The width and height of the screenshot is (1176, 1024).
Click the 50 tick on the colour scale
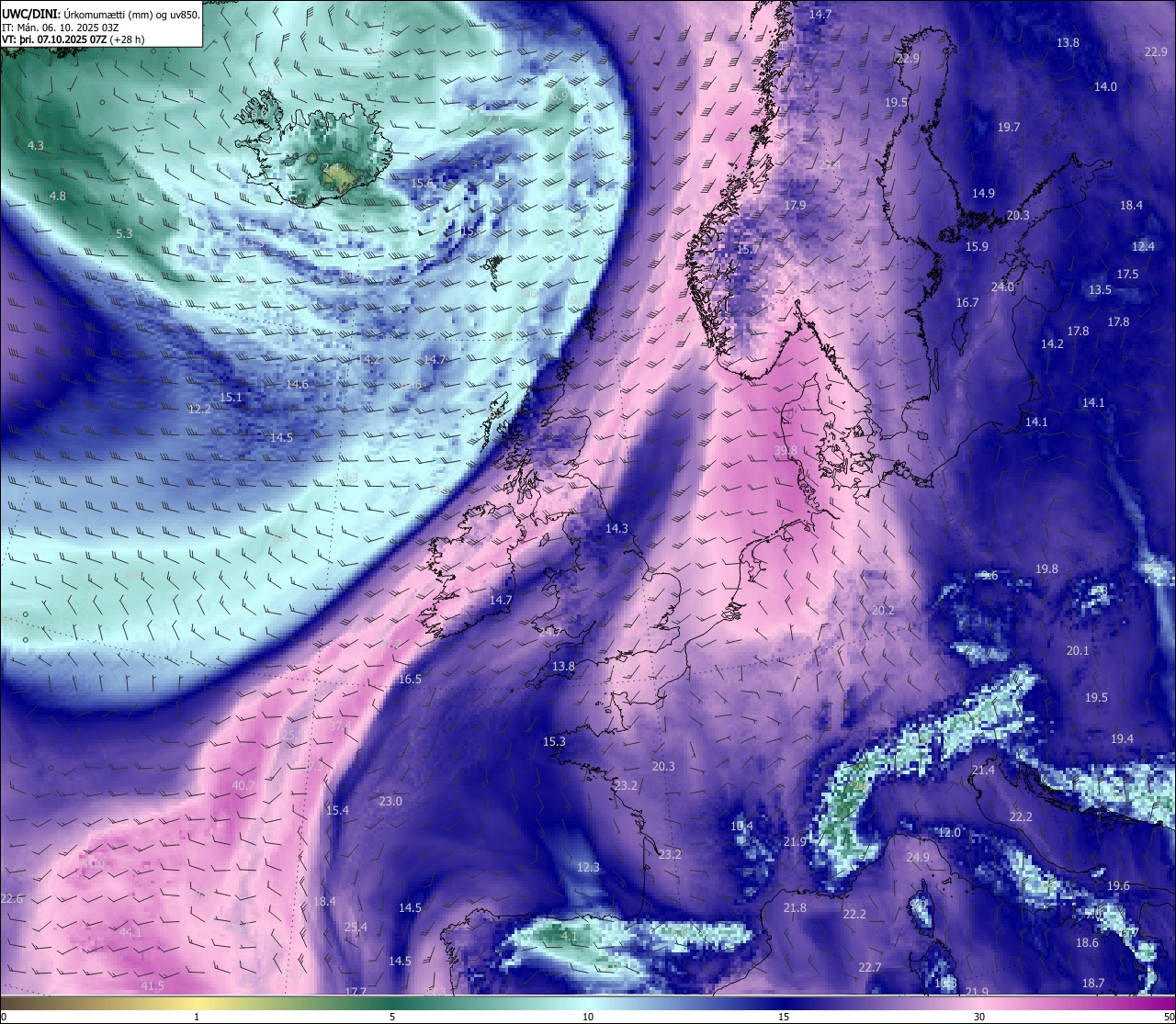[1169, 1017]
